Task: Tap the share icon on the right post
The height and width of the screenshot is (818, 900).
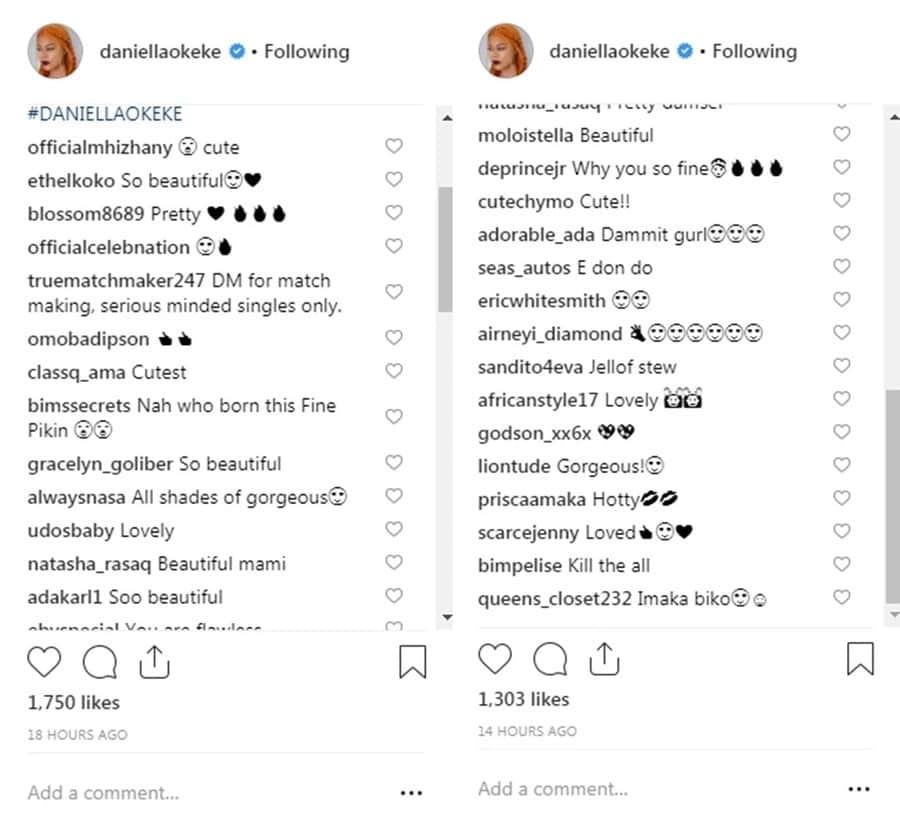Action: [x=604, y=658]
